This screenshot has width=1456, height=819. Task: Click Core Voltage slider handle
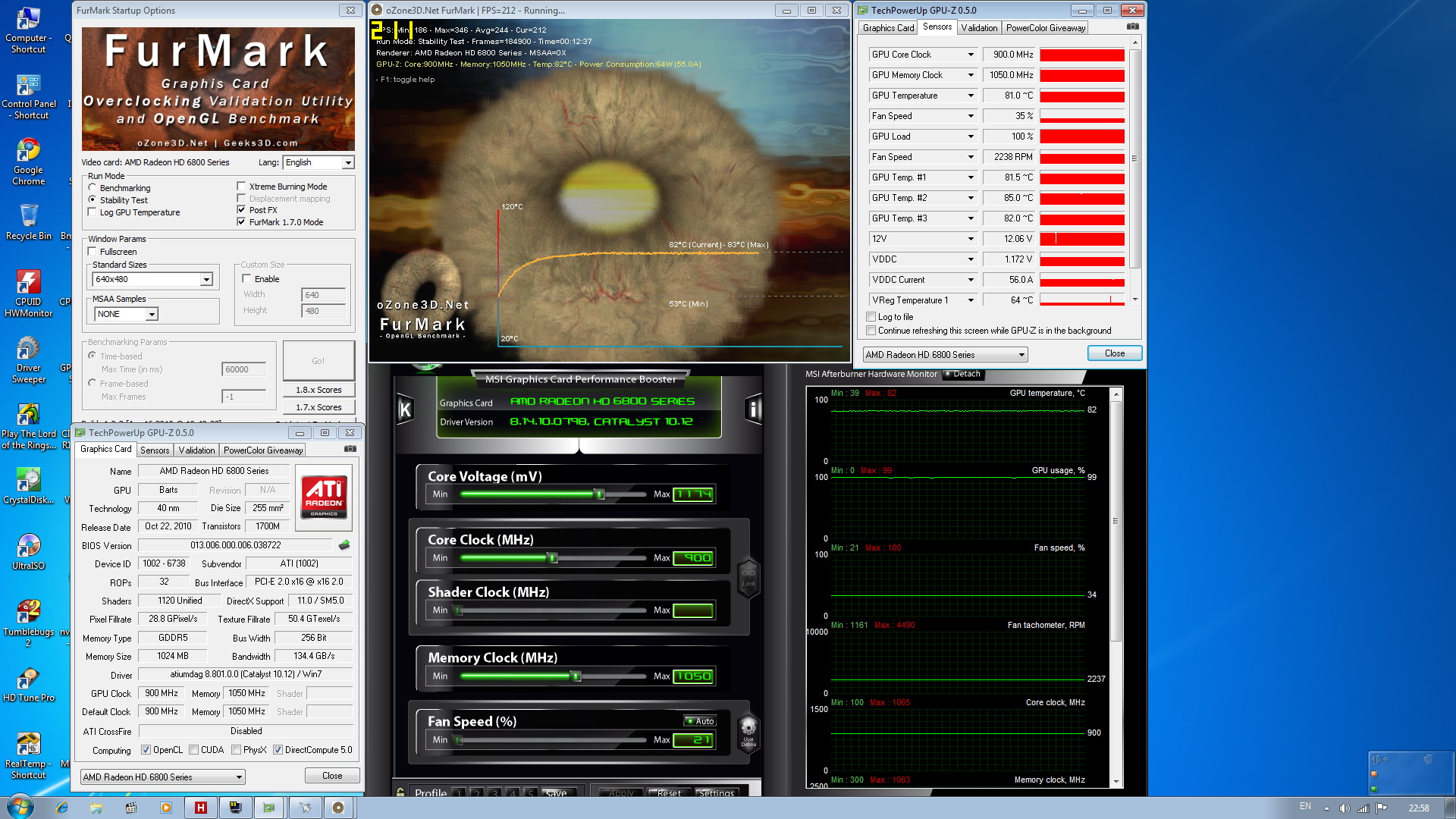click(599, 494)
